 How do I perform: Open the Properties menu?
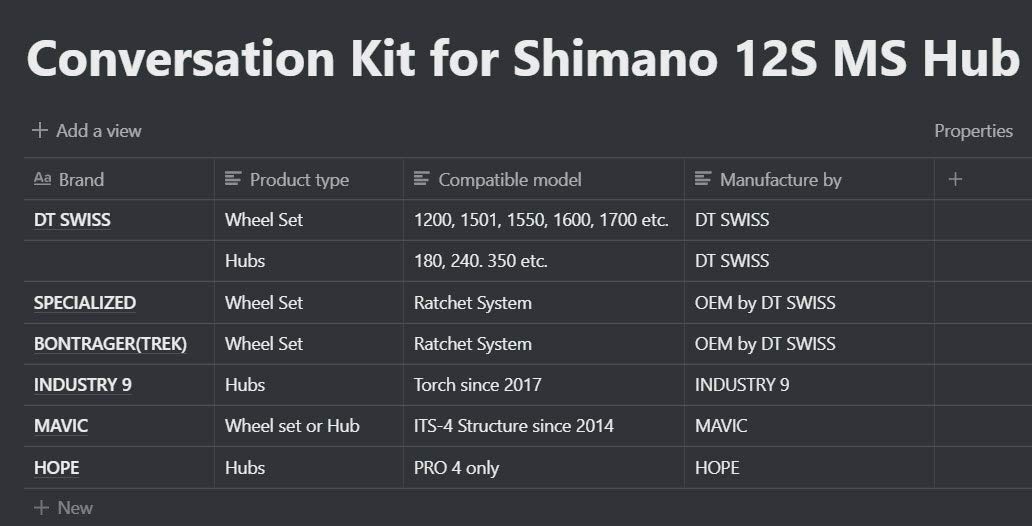973,131
